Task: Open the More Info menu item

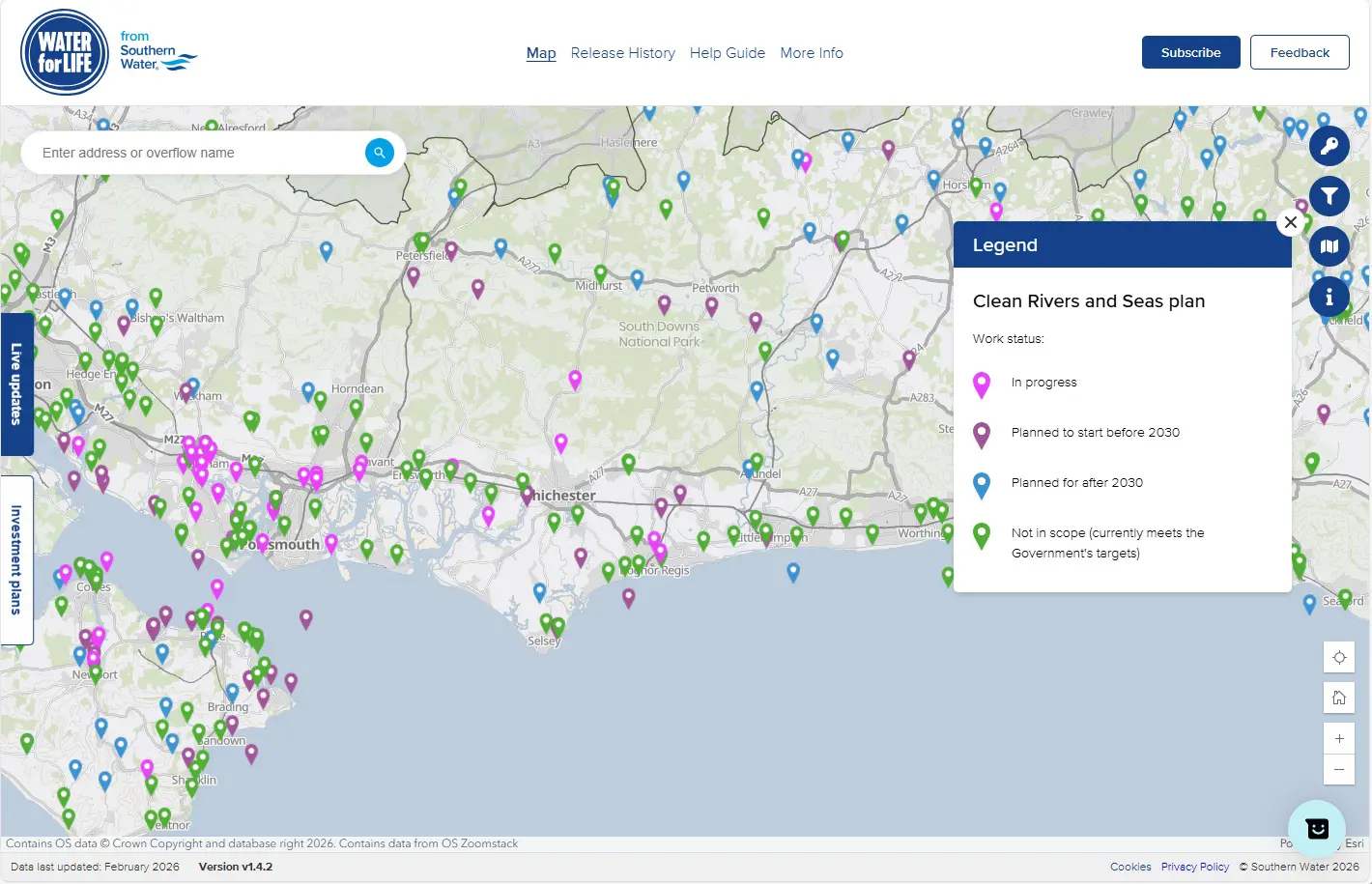Action: tap(811, 53)
